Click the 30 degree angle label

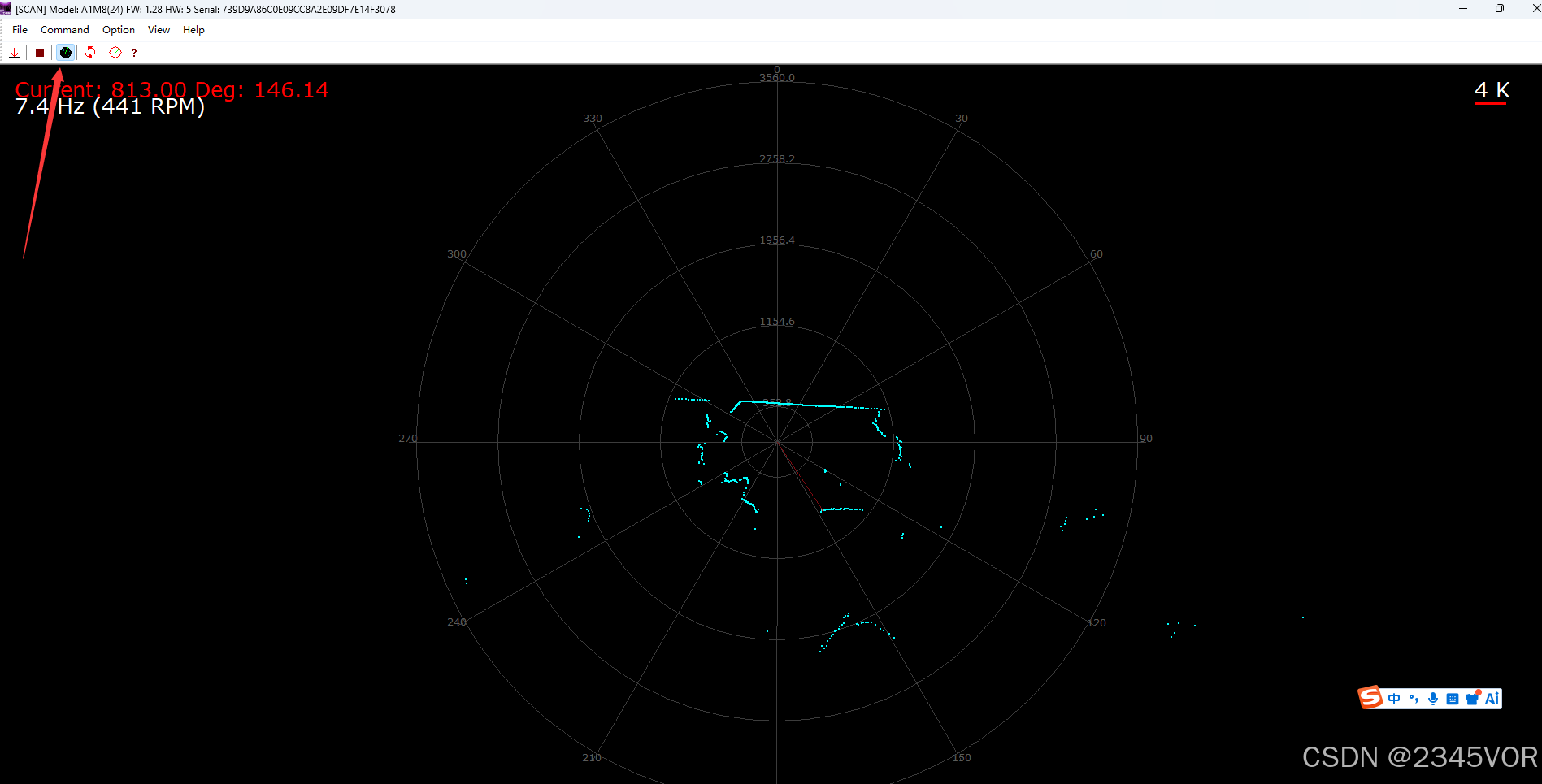click(962, 119)
